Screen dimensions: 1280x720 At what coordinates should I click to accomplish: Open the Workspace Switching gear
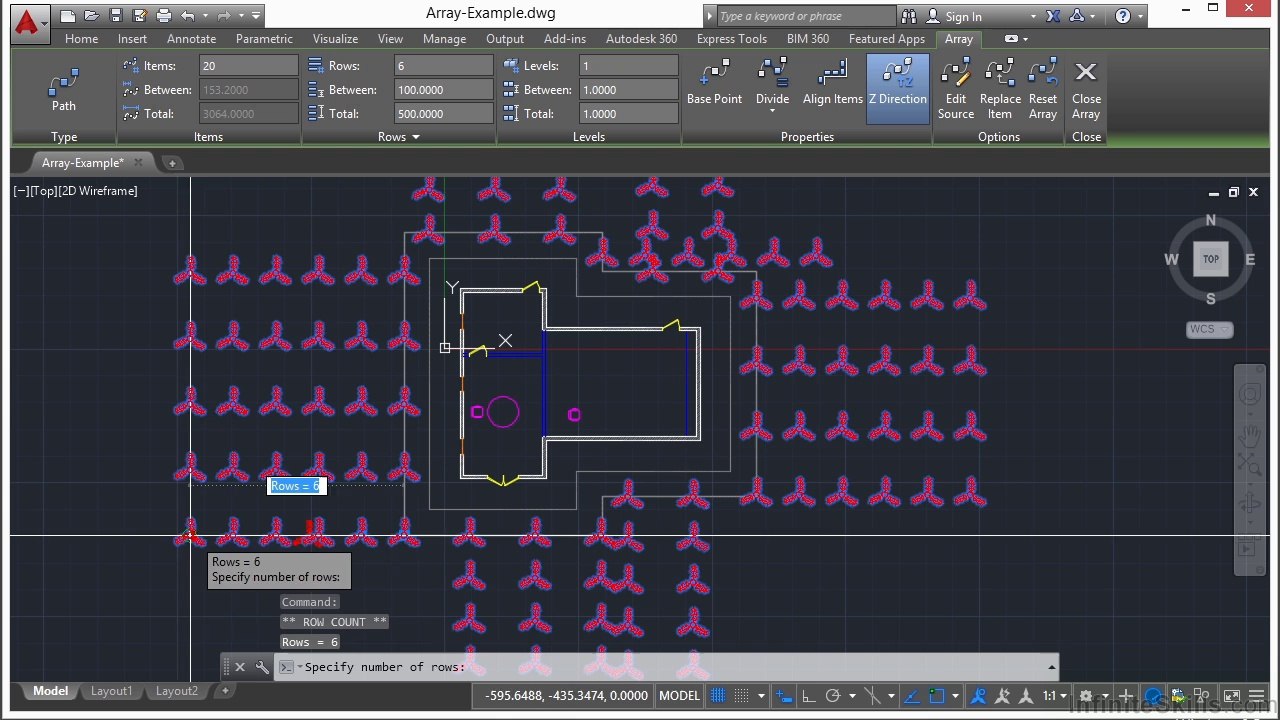pos(1086,696)
